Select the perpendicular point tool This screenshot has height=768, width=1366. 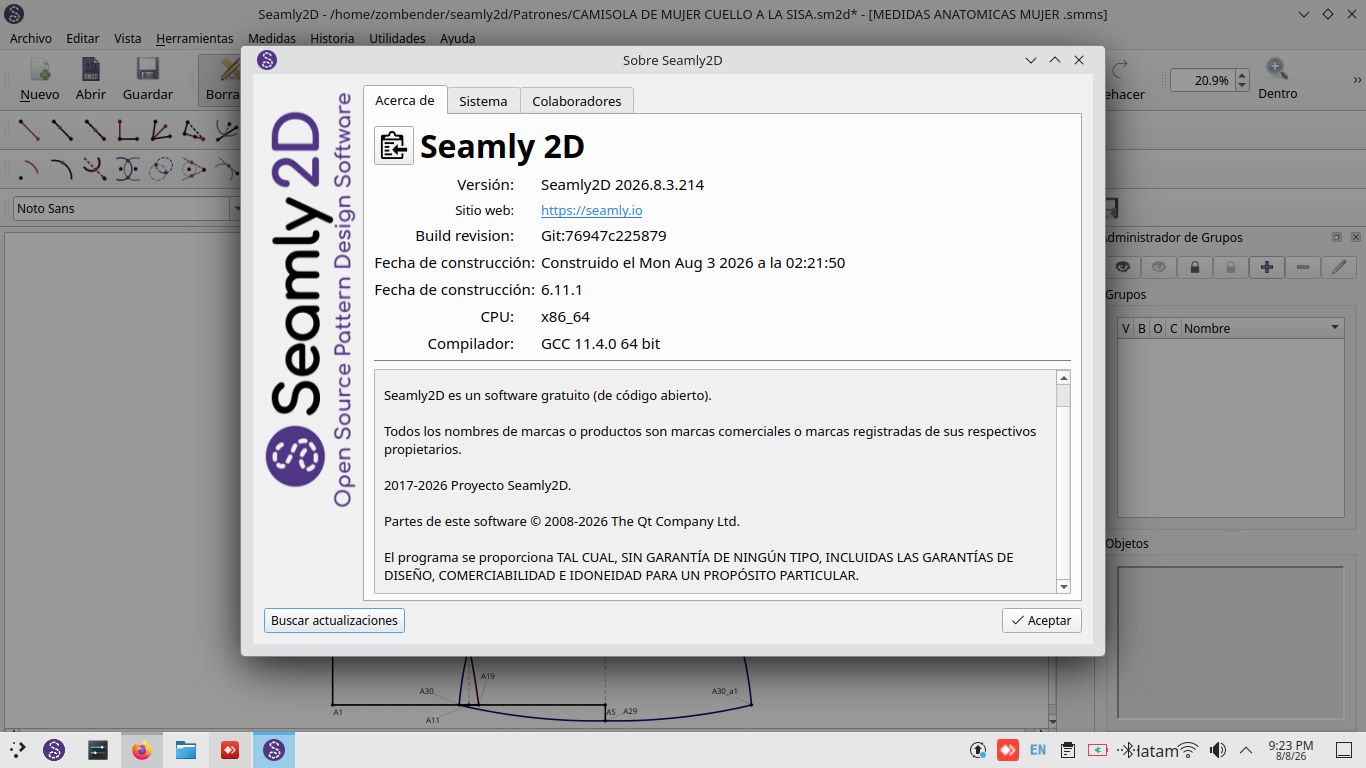(x=128, y=130)
